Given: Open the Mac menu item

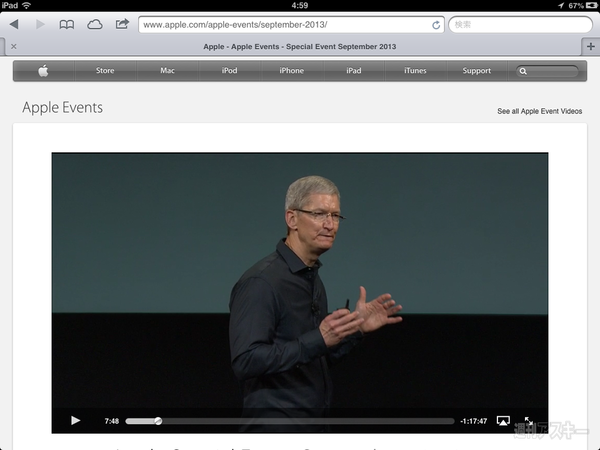Looking at the screenshot, I should pos(168,71).
